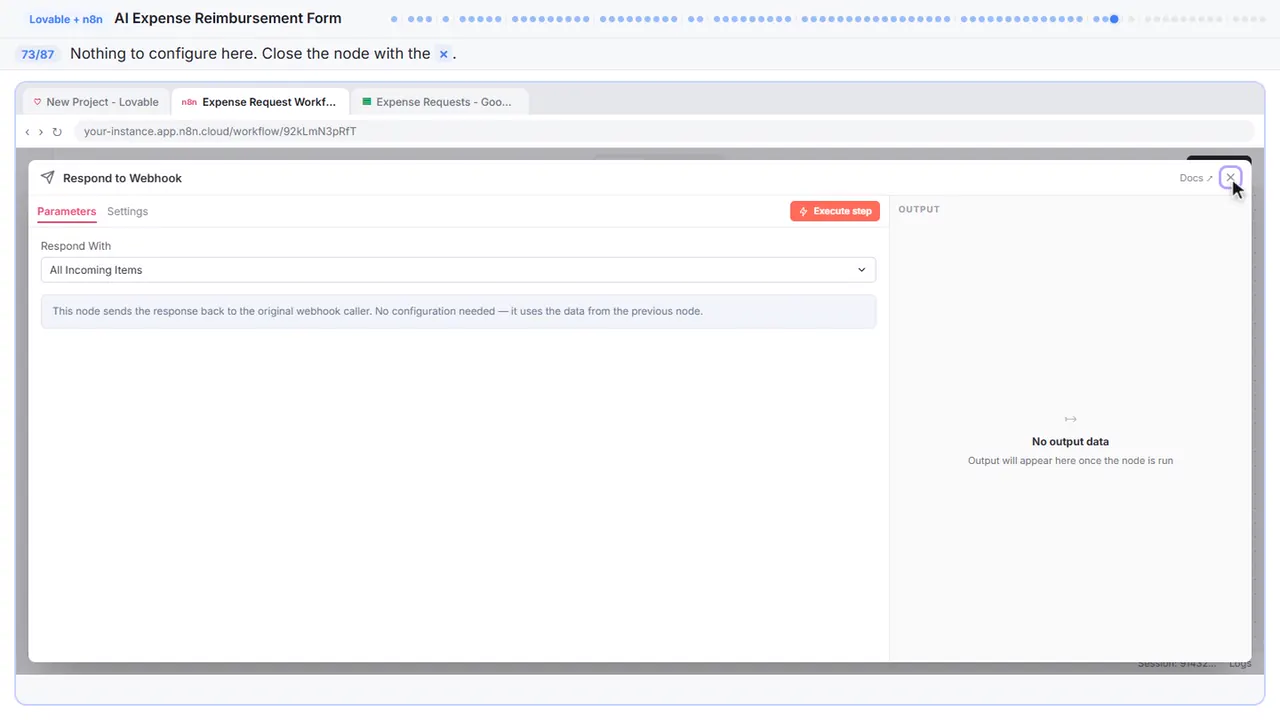Expand the All Incoming Items chevron arrow
This screenshot has height=720, width=1280.
[862, 270]
